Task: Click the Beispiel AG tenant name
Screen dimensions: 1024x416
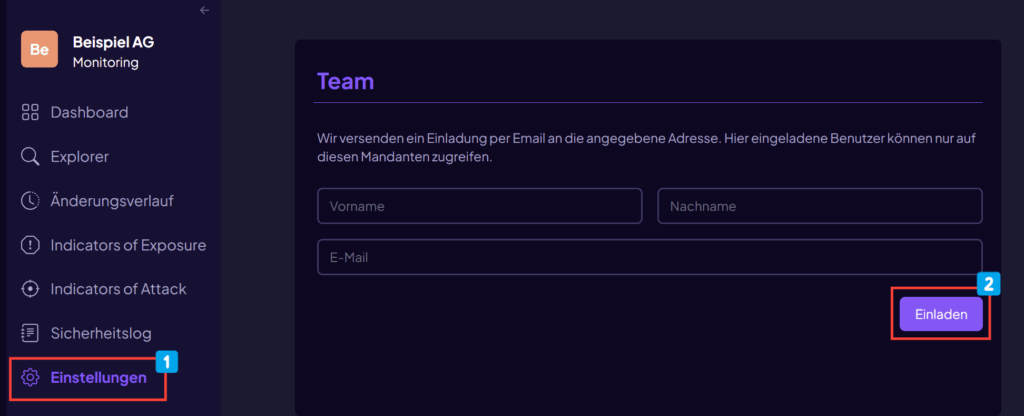Action: coord(114,42)
